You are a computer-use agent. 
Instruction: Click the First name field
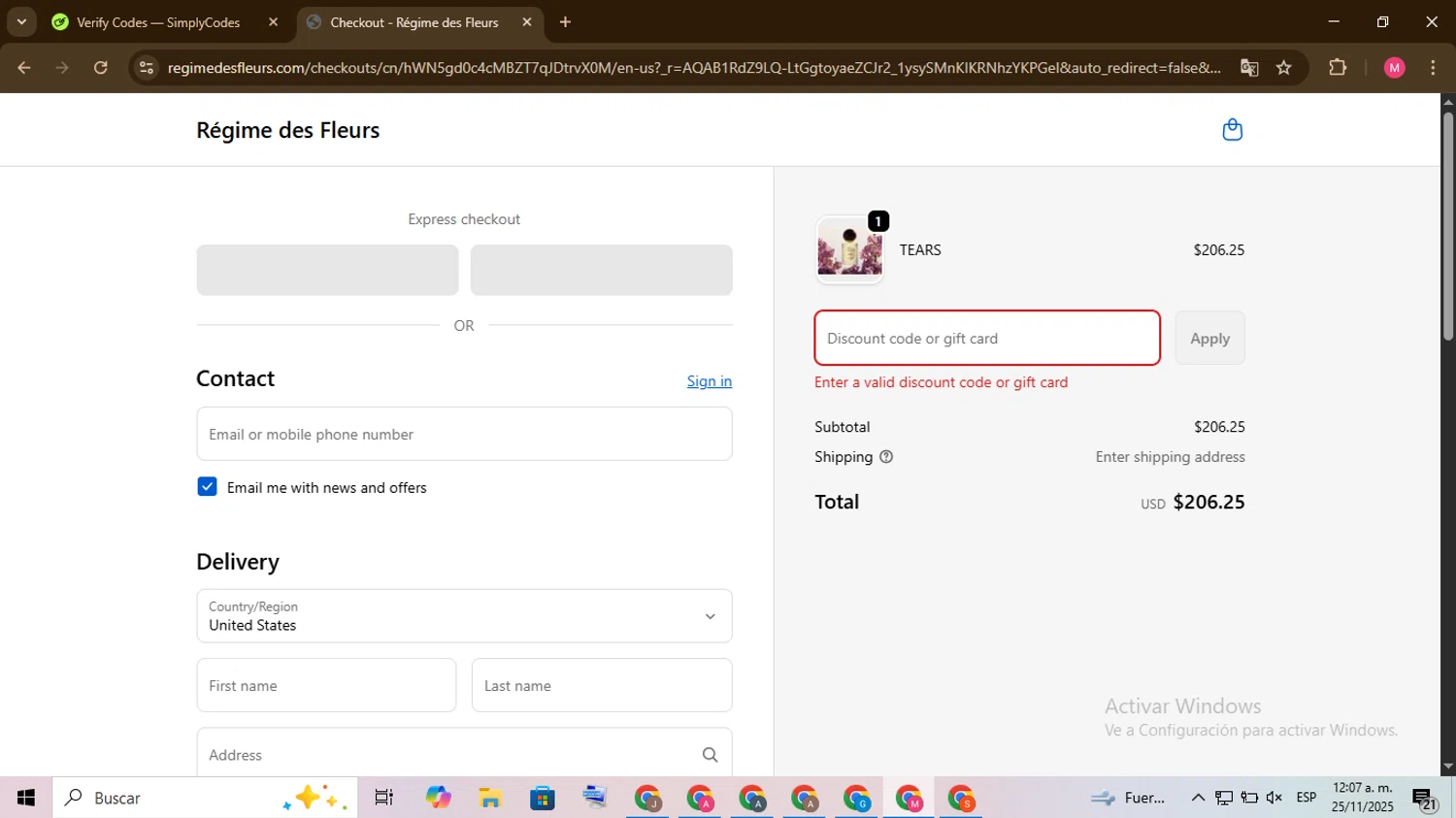[326, 685]
